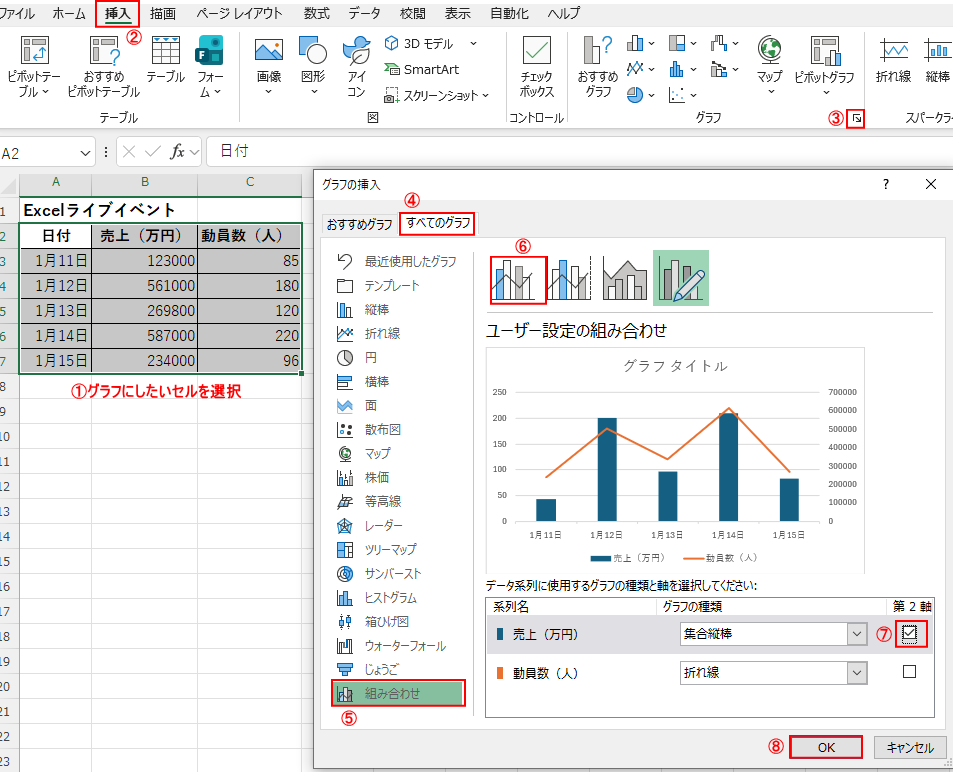The image size is (953, 772).
Task: Select the custom combination chart subtype icon
Action: click(x=680, y=278)
